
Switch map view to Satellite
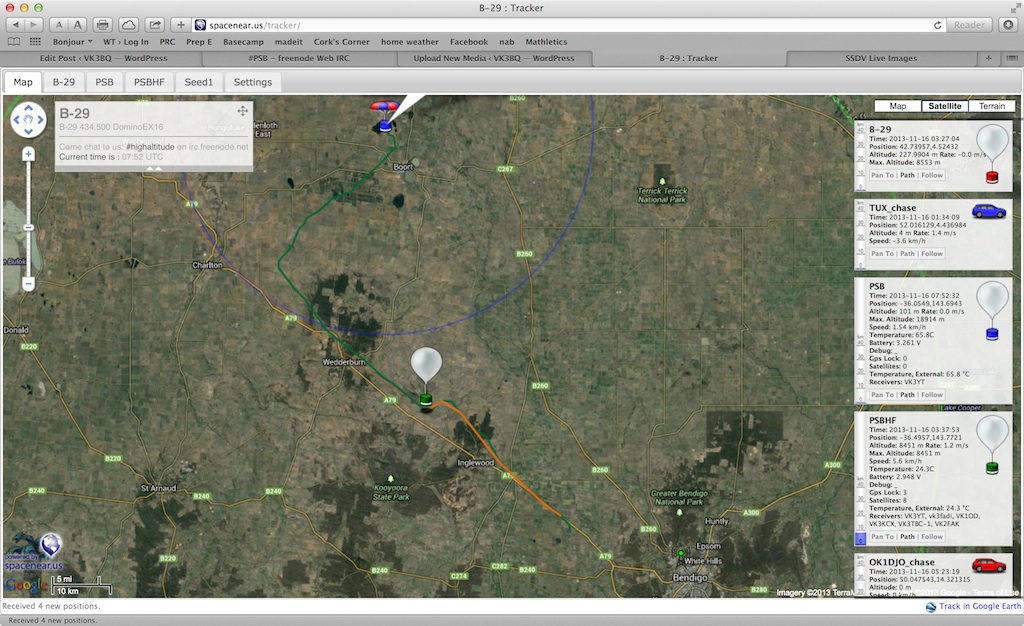click(x=944, y=106)
